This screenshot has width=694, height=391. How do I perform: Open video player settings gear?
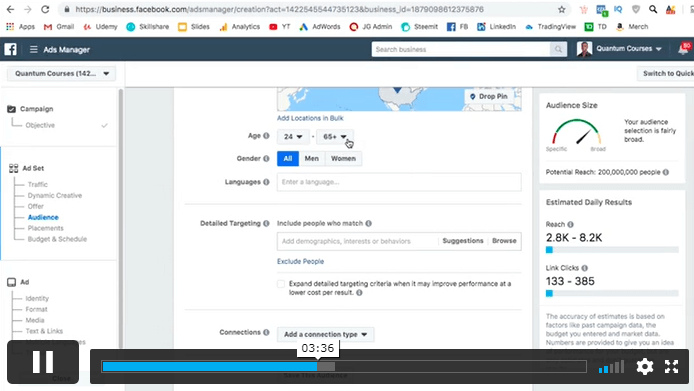pyautogui.click(x=644, y=367)
